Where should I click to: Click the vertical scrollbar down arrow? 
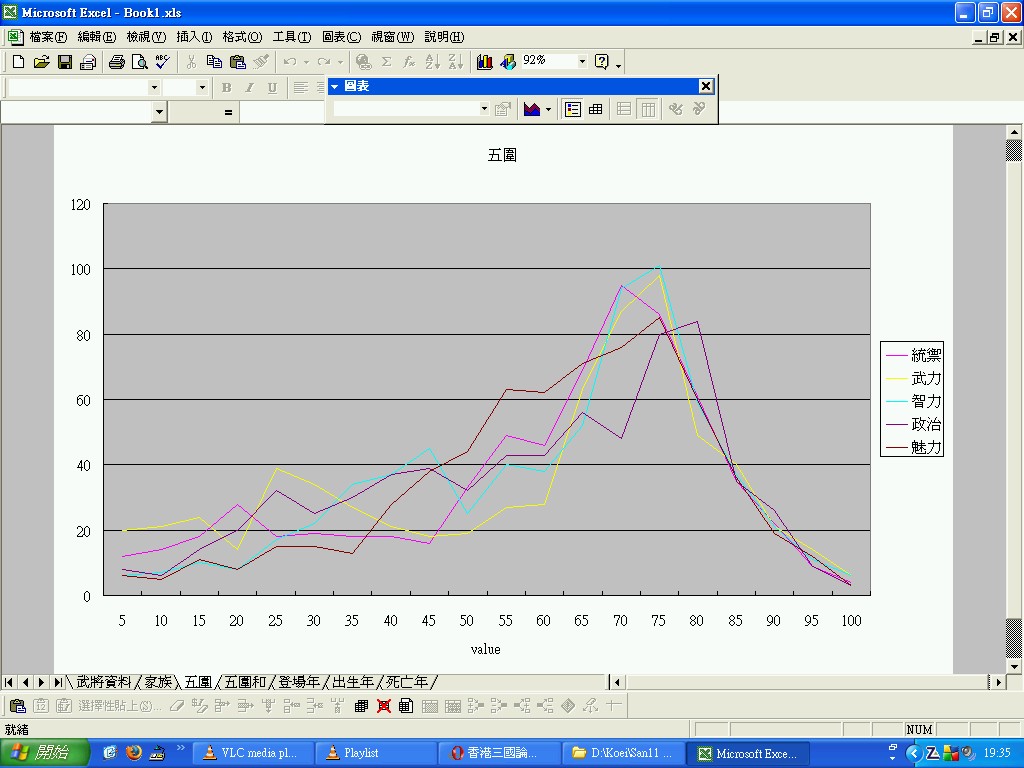pos(1014,667)
